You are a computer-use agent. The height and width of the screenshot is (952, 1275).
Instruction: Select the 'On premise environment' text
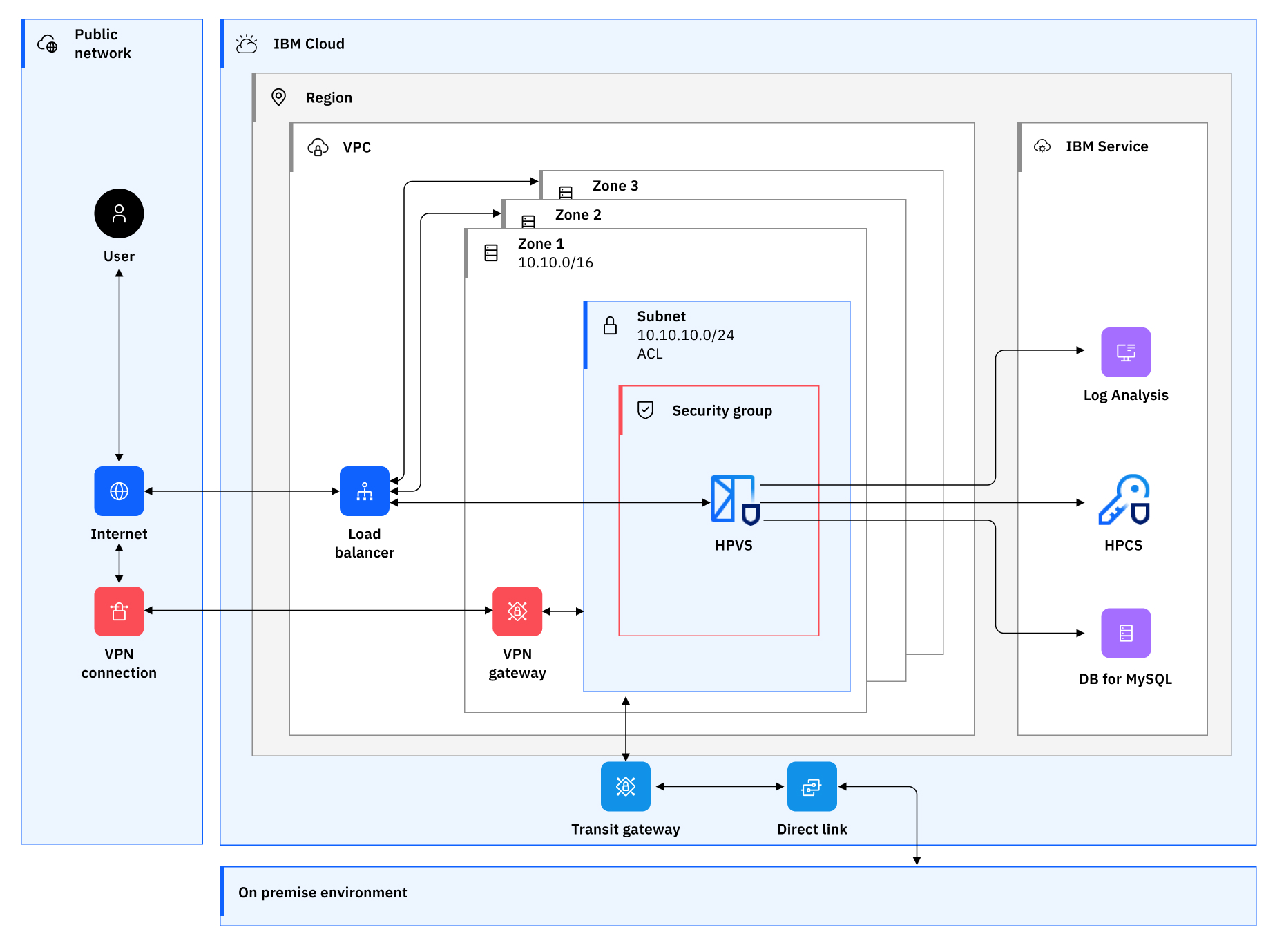tap(323, 893)
